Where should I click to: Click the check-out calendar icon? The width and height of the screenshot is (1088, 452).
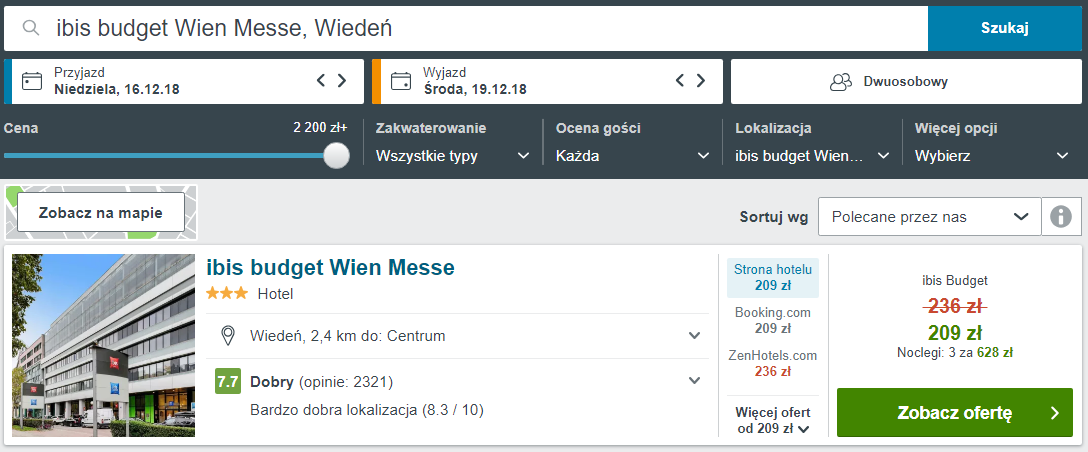click(x=401, y=81)
